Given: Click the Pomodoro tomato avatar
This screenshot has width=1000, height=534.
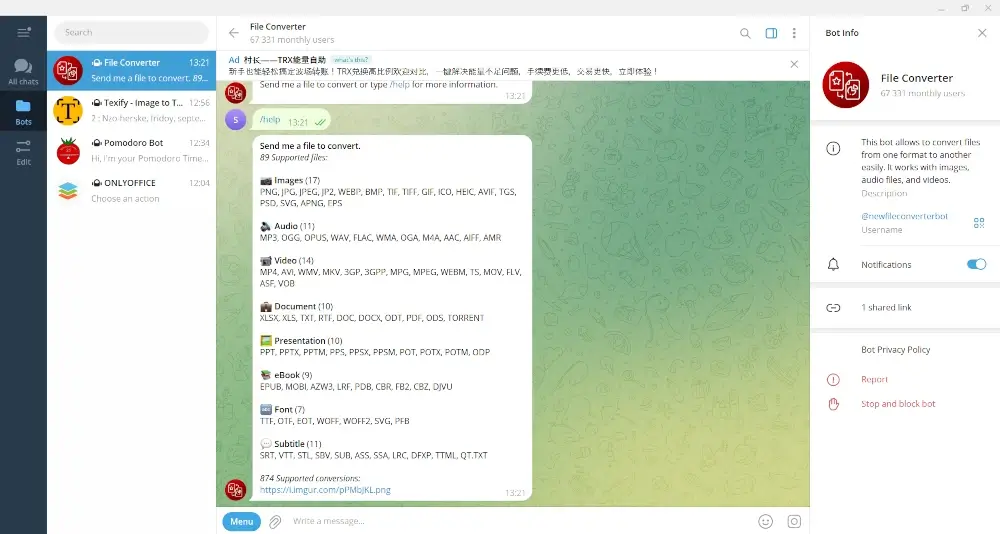Looking at the screenshot, I should coord(68,151).
